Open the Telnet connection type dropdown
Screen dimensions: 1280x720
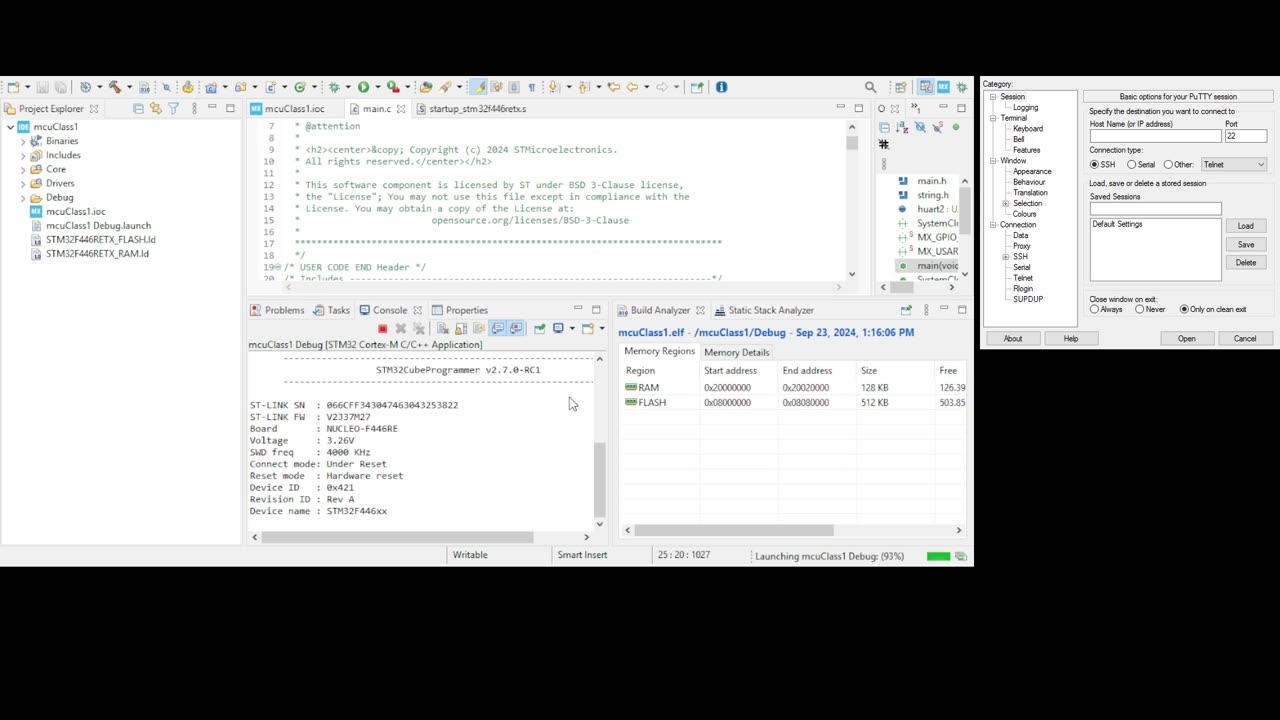coord(1234,165)
